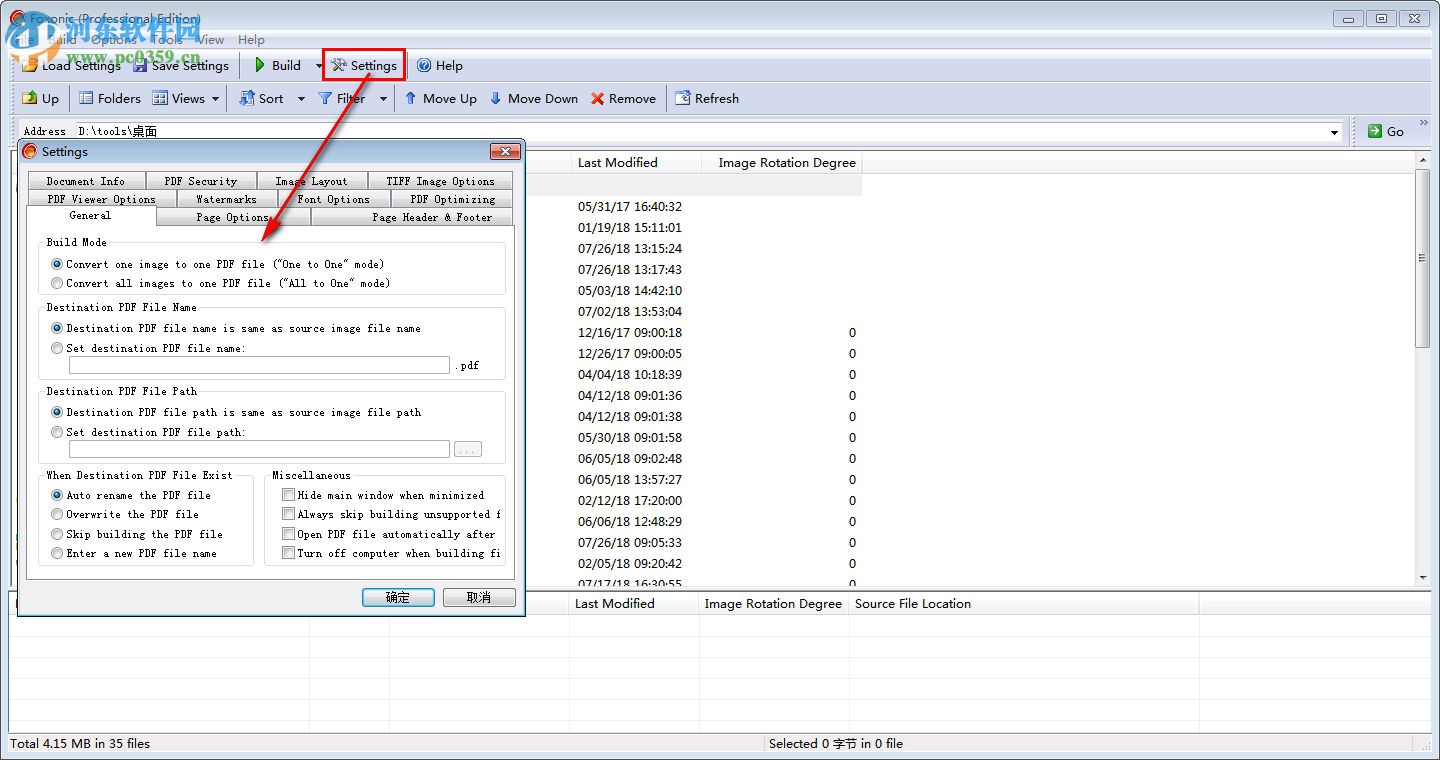Select Skip building the PDF file
1440x760 pixels.
(x=57, y=534)
